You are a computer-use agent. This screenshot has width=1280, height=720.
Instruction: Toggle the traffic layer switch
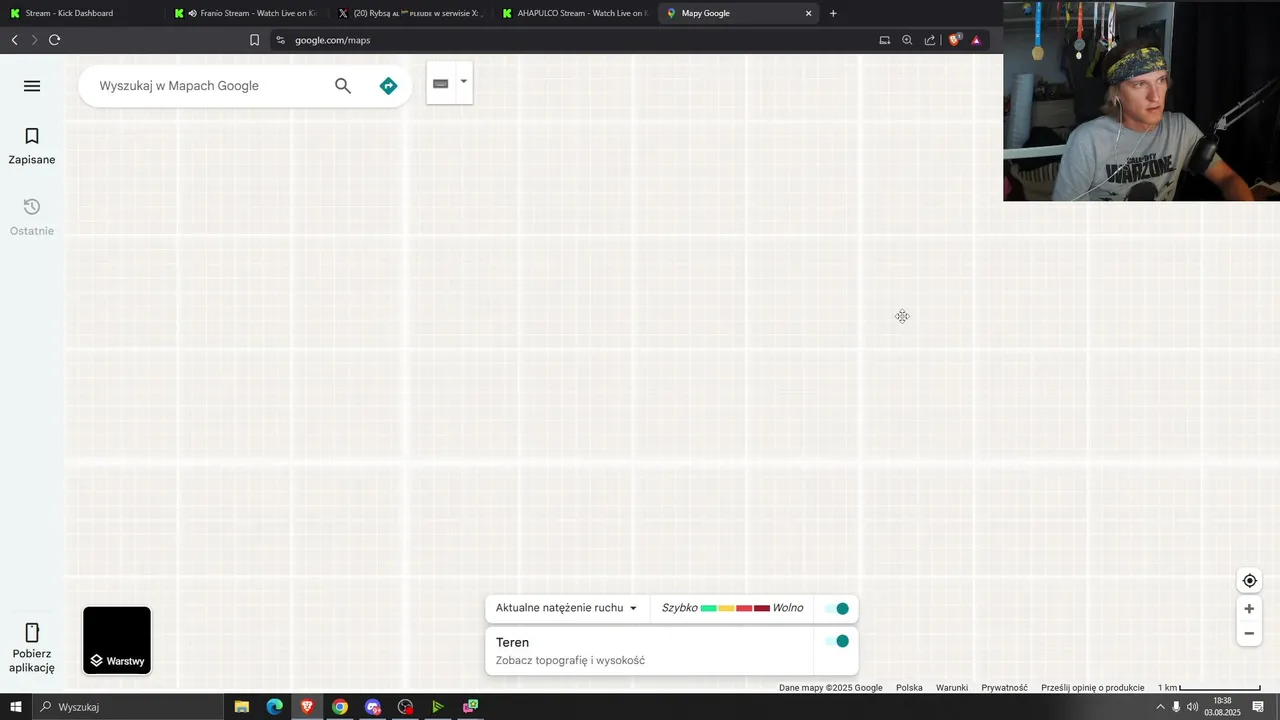pos(837,608)
